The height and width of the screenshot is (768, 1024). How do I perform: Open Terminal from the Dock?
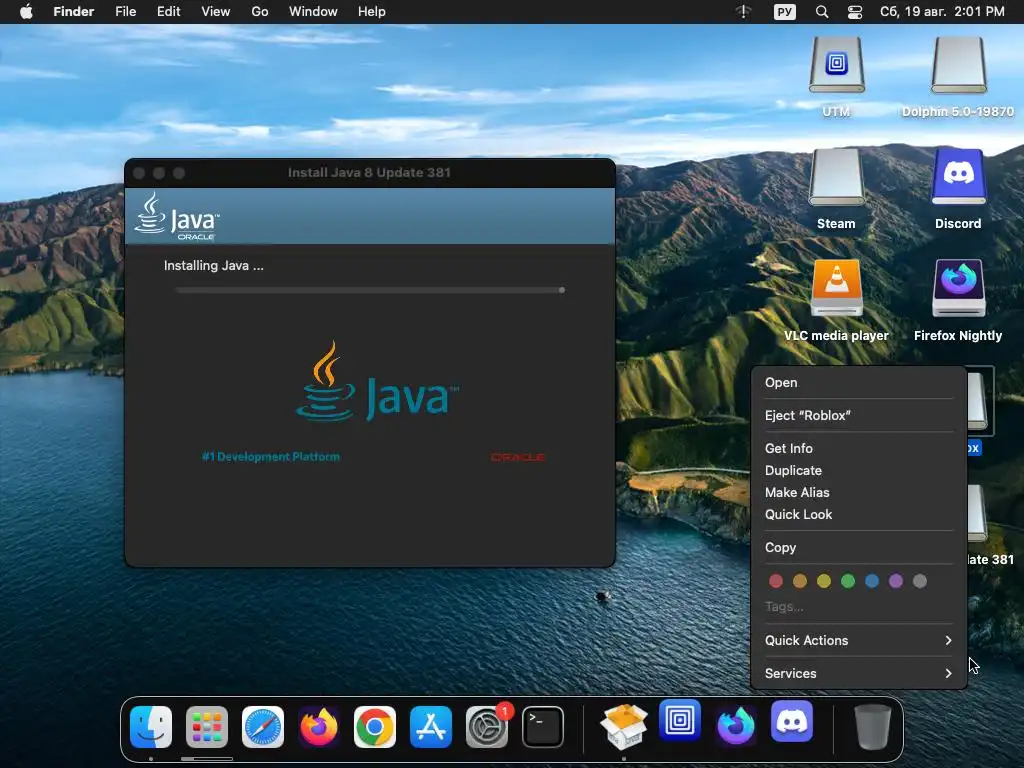543,727
